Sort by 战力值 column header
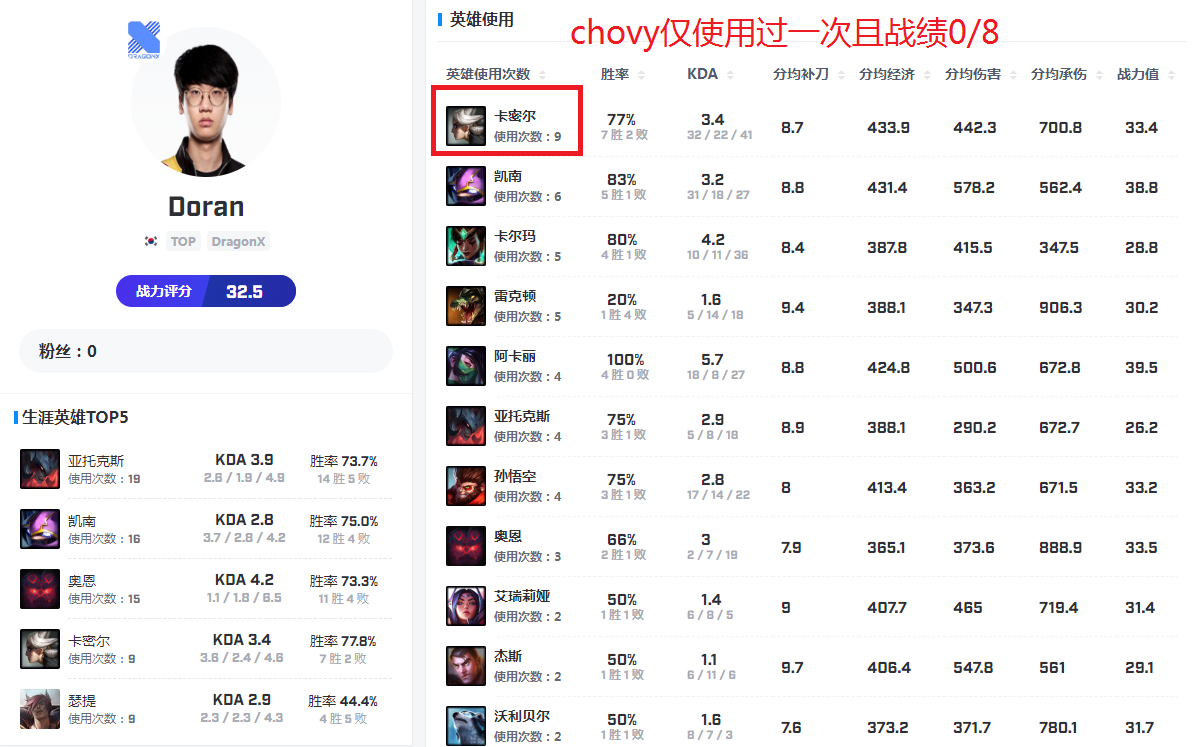The image size is (1197, 747). pyautogui.click(x=1146, y=74)
